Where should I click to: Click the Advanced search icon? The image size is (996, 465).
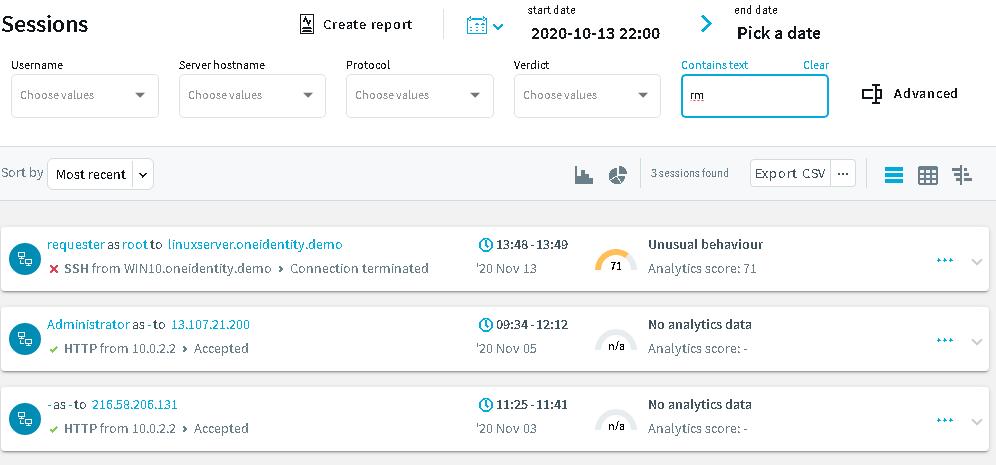click(871, 94)
